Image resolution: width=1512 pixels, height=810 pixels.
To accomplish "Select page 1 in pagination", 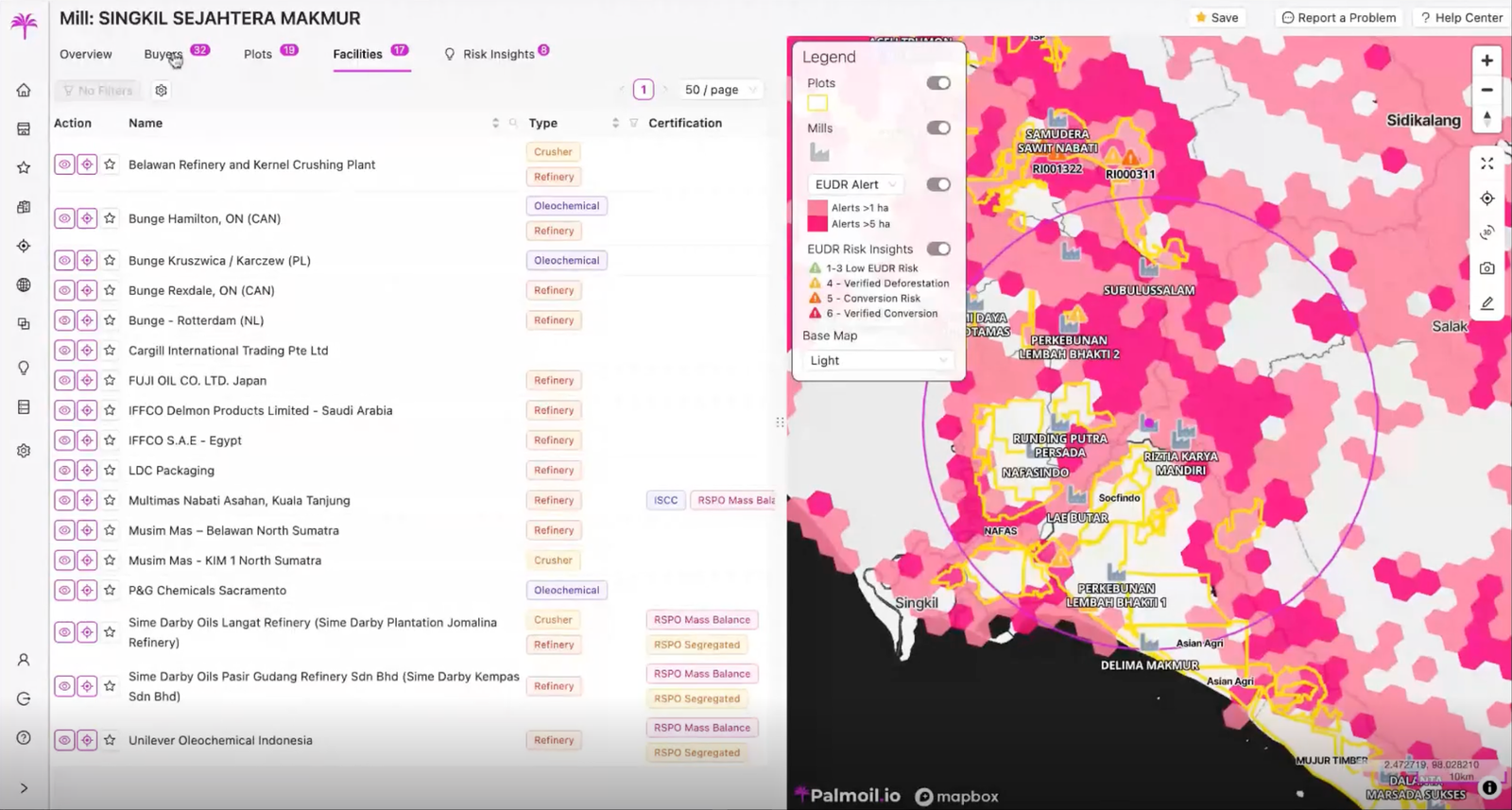I will (644, 90).
